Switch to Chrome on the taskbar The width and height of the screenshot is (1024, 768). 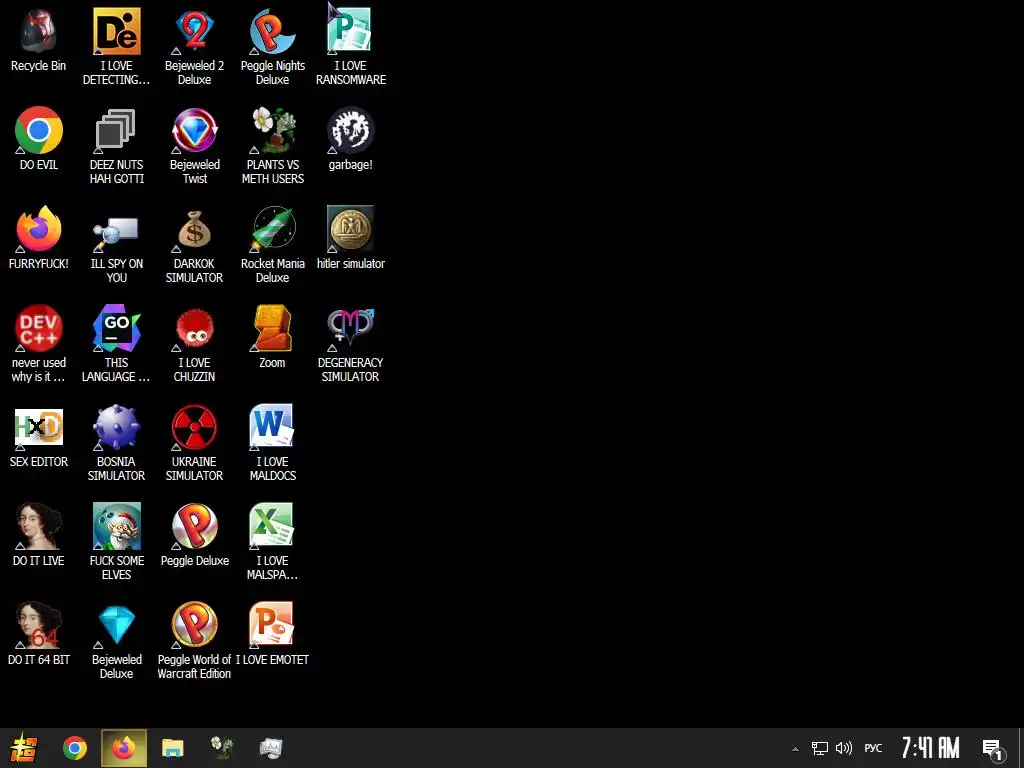click(74, 748)
